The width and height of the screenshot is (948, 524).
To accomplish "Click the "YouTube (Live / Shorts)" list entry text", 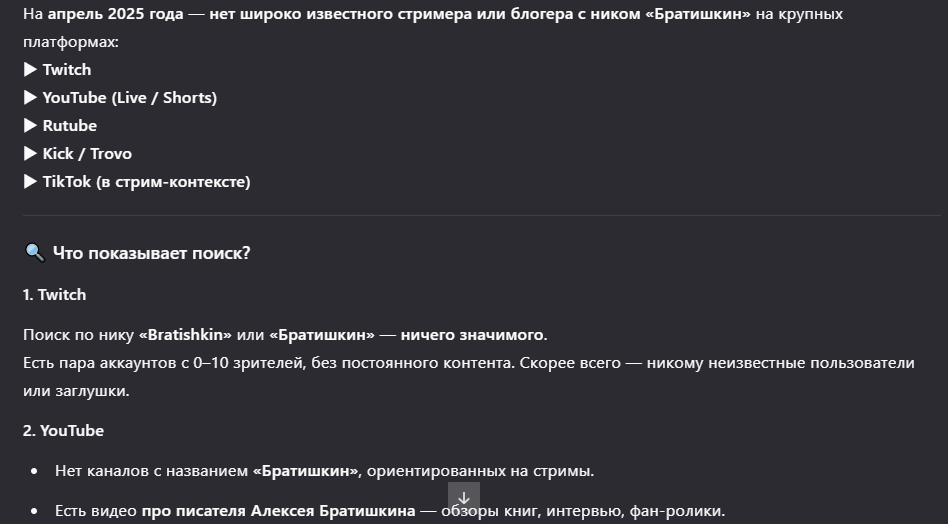I will click(x=129, y=98).
